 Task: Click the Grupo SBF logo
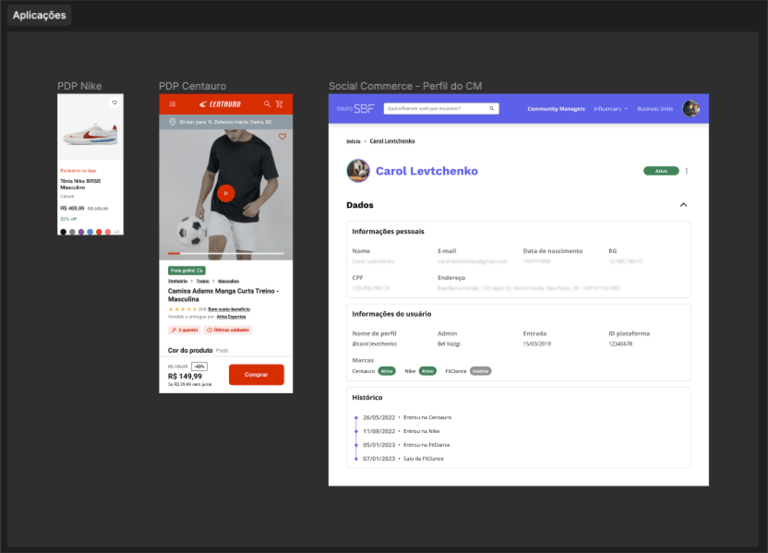(x=356, y=109)
